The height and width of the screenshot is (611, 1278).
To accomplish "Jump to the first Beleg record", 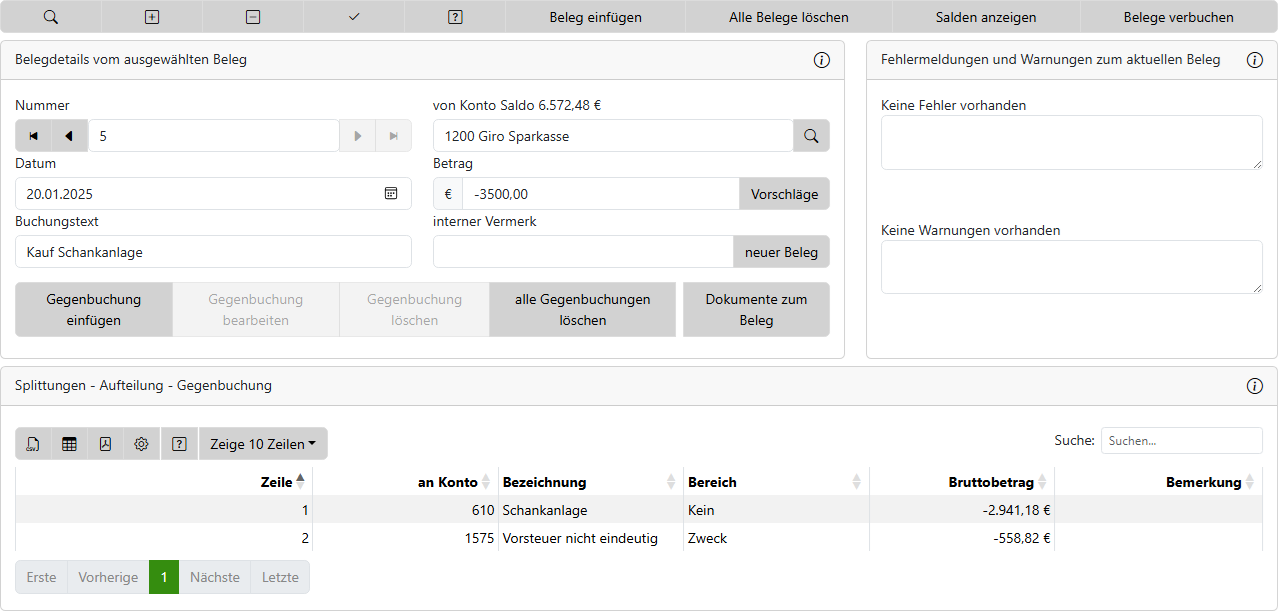I will click(33, 136).
